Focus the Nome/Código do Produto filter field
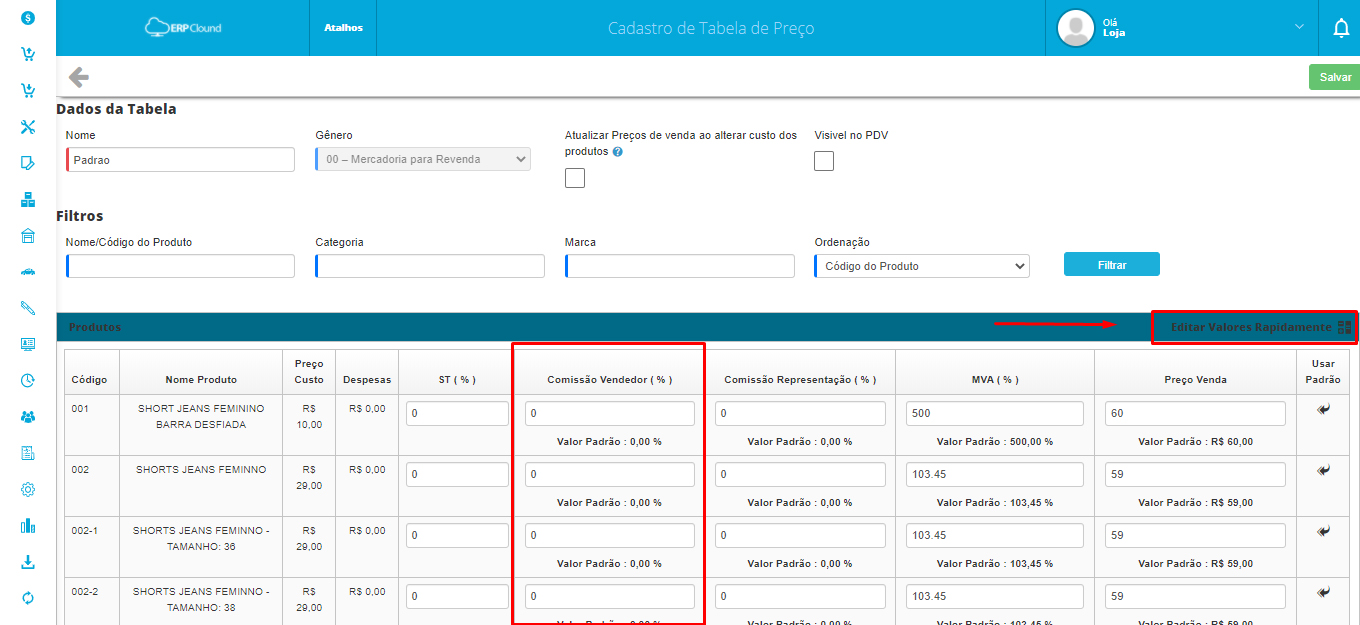 point(180,266)
